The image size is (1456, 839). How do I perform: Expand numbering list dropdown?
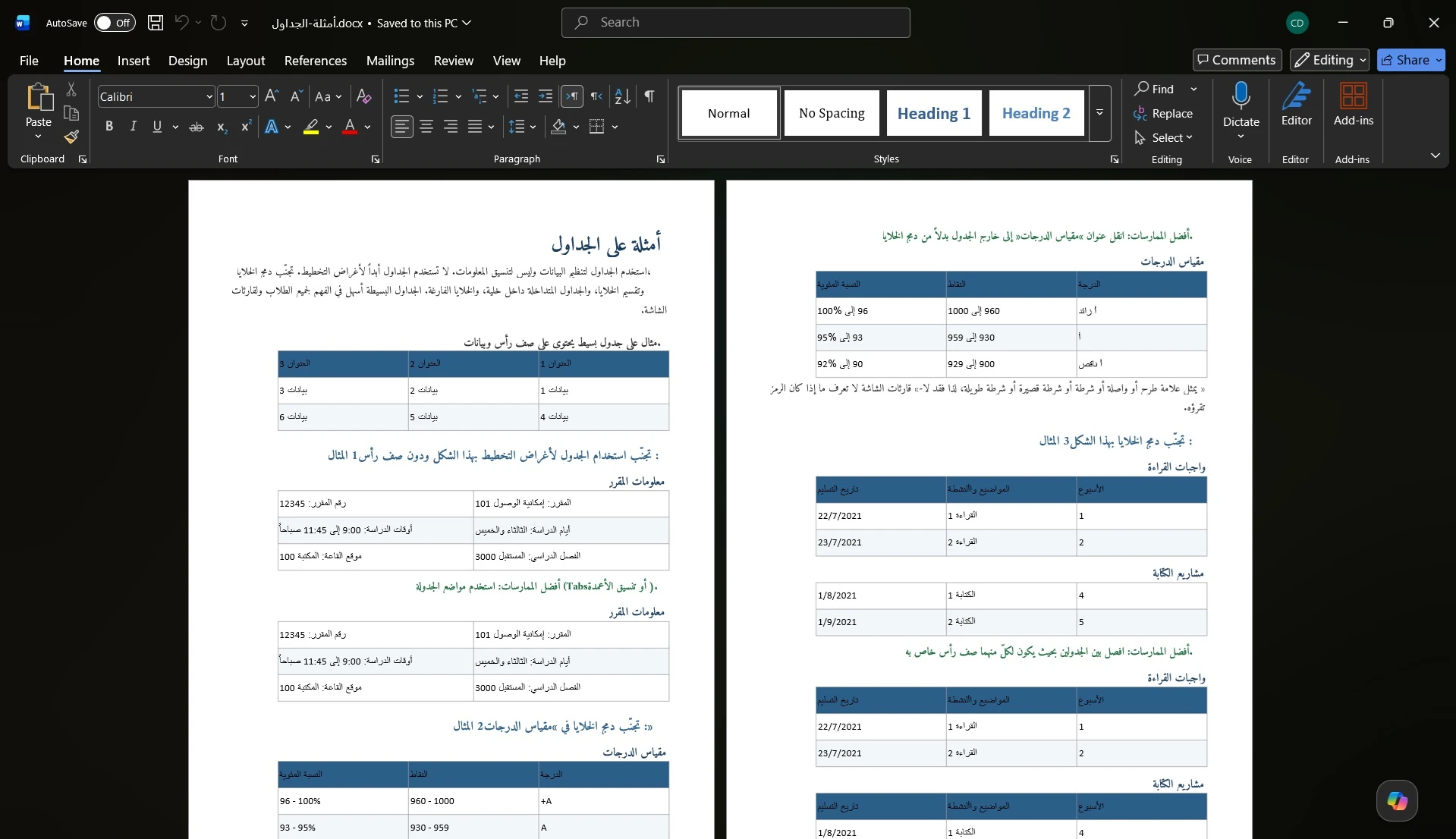click(x=458, y=96)
